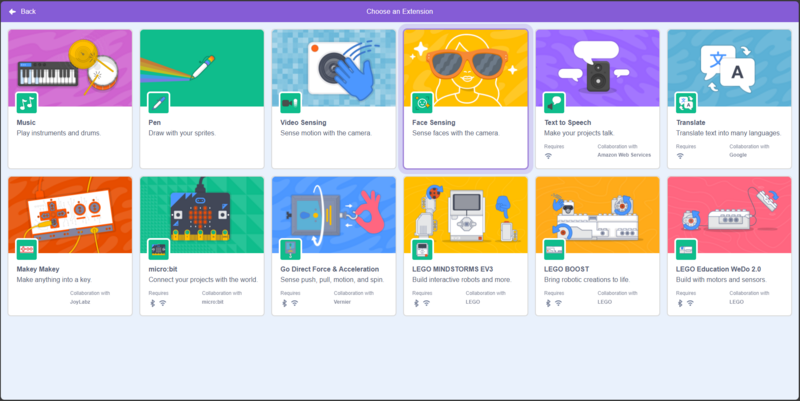The width and height of the screenshot is (800, 401).
Task: Click the 'Text to Speech' title
Action: tap(567, 122)
